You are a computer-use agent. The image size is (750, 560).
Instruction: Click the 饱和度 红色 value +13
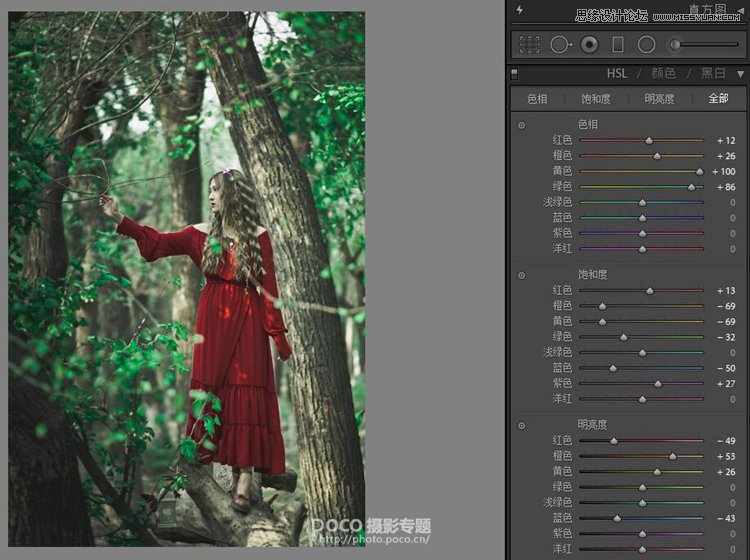(x=726, y=291)
